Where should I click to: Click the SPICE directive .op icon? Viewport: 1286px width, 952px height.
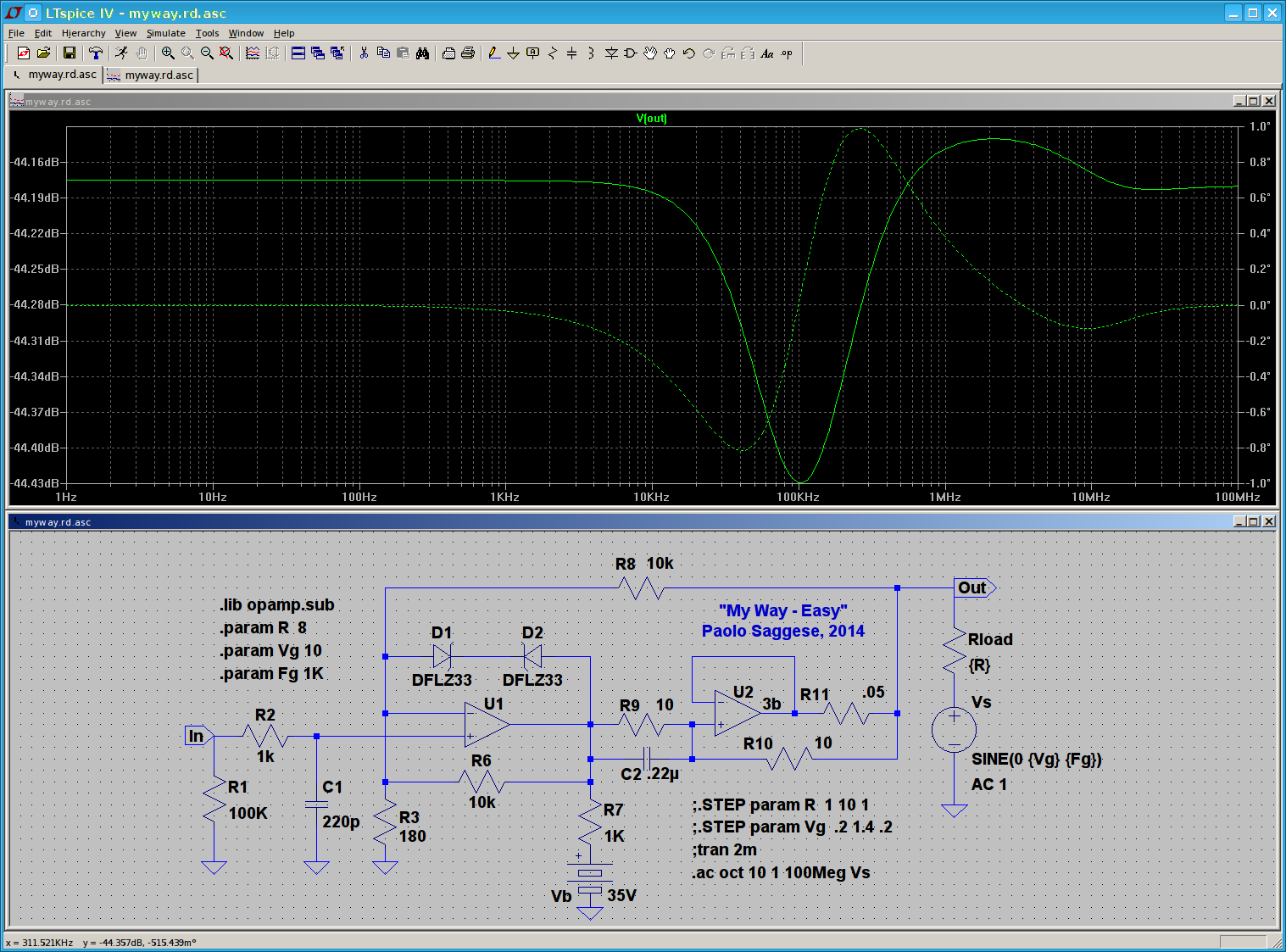click(787, 53)
